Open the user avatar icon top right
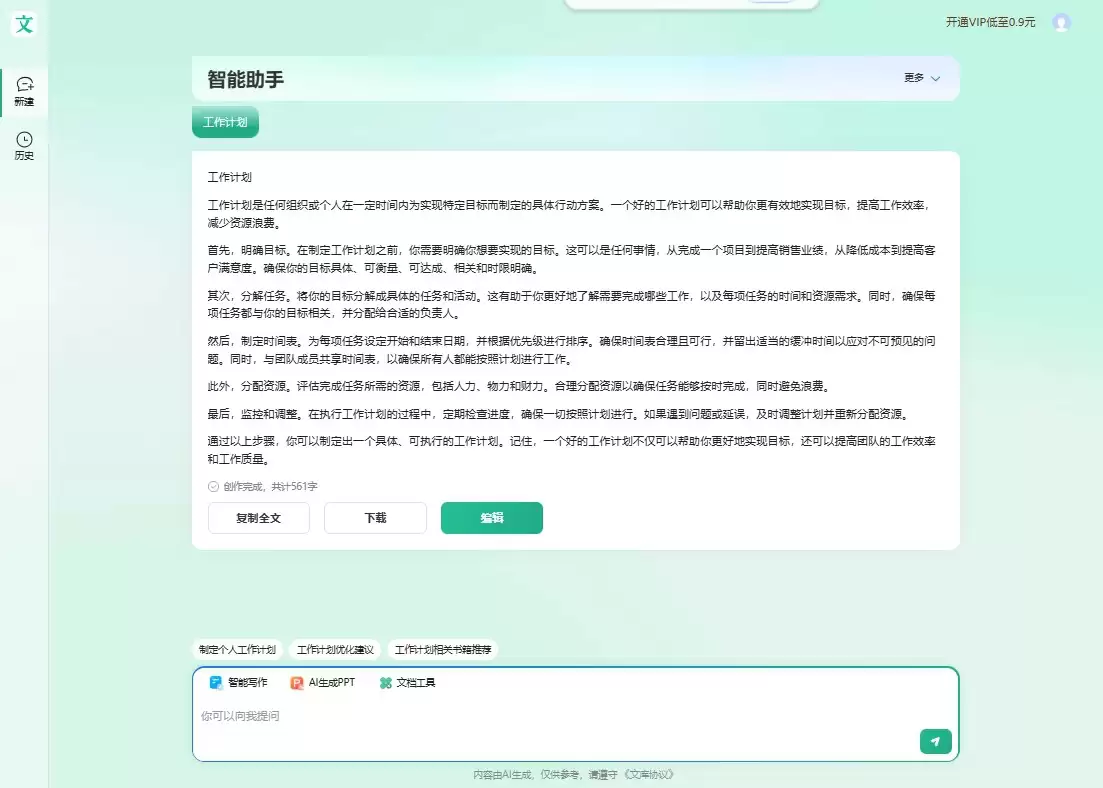1103x788 pixels. (1061, 22)
